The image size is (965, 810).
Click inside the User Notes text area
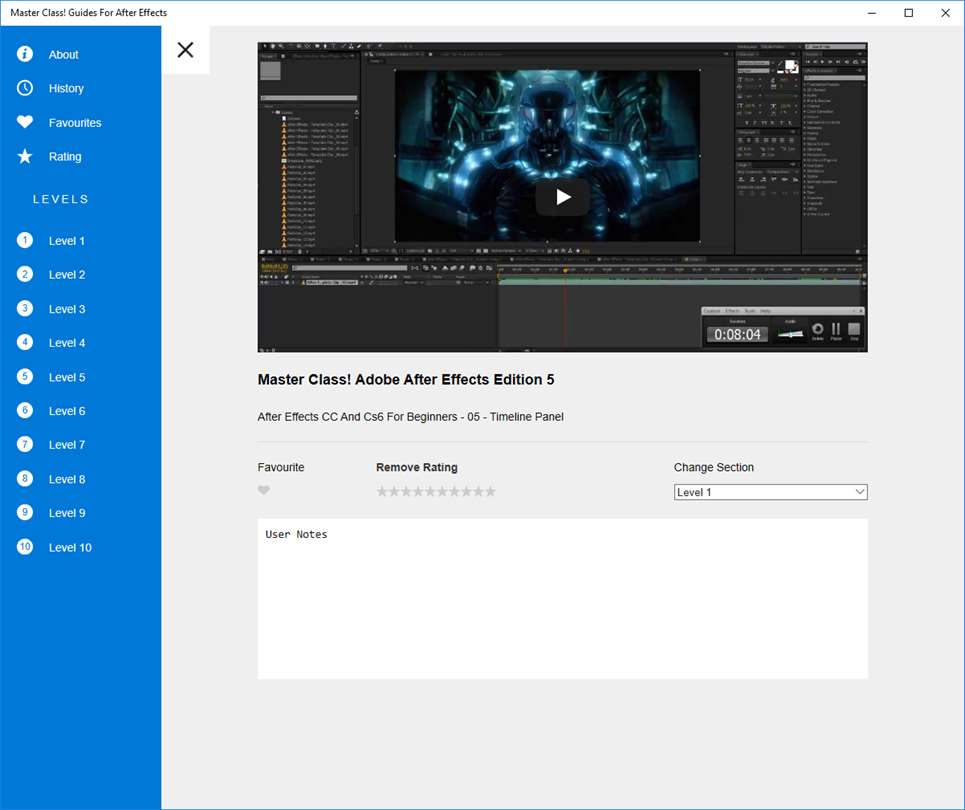point(562,600)
